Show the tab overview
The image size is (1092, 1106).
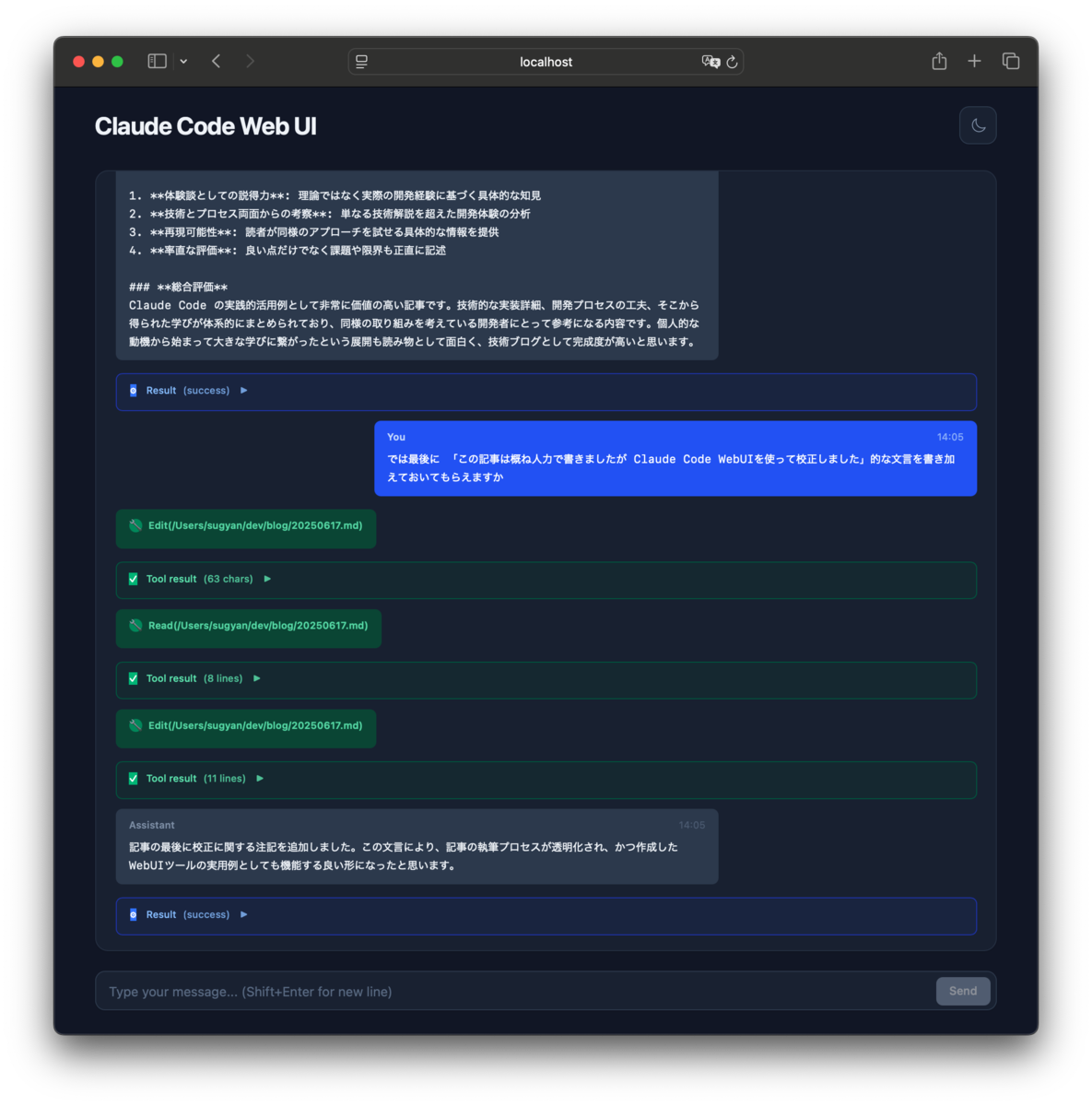[x=1011, y=61]
